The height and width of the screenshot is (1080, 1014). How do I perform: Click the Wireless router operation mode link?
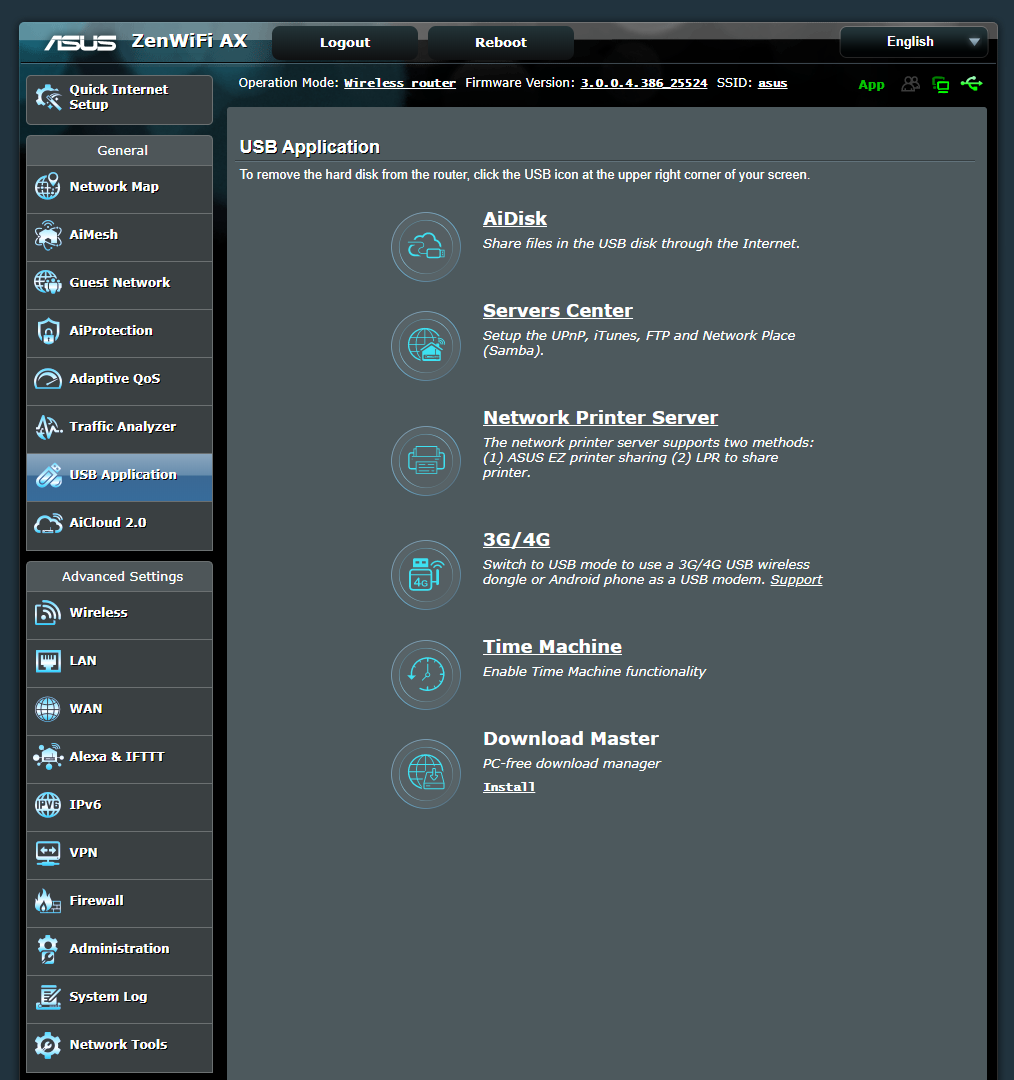(400, 83)
